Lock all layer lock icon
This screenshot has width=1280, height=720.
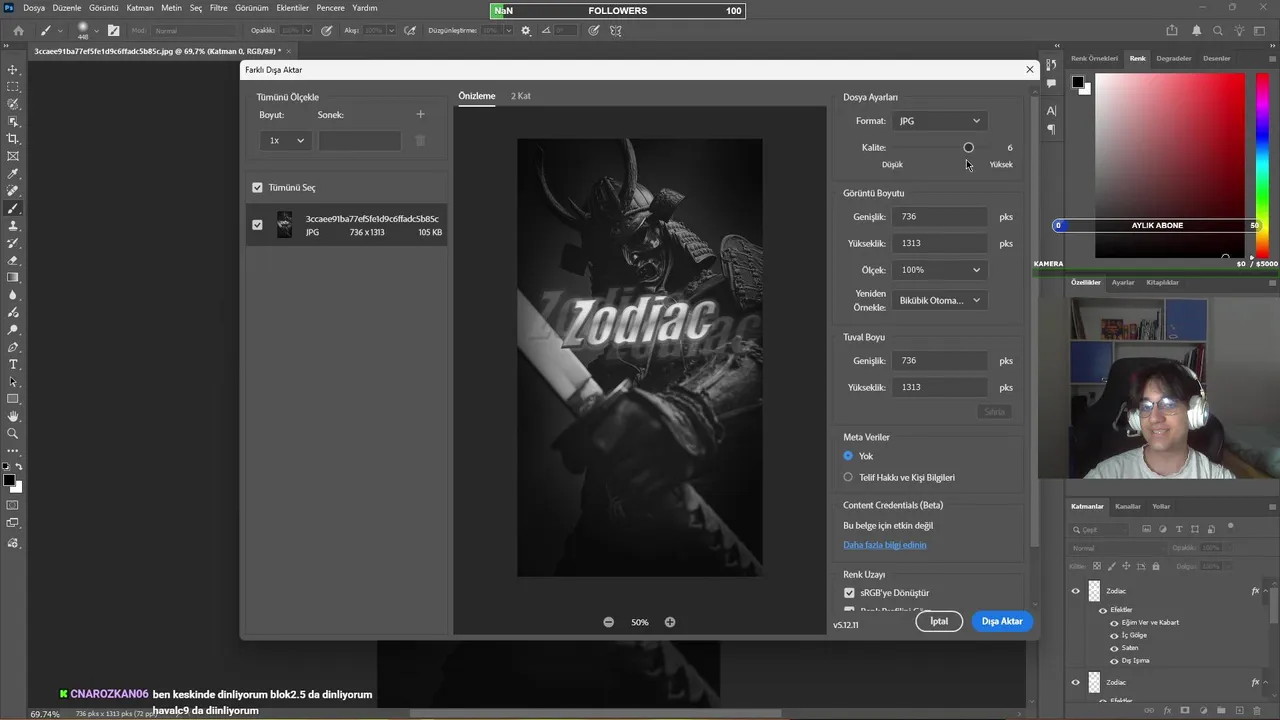click(x=1156, y=566)
